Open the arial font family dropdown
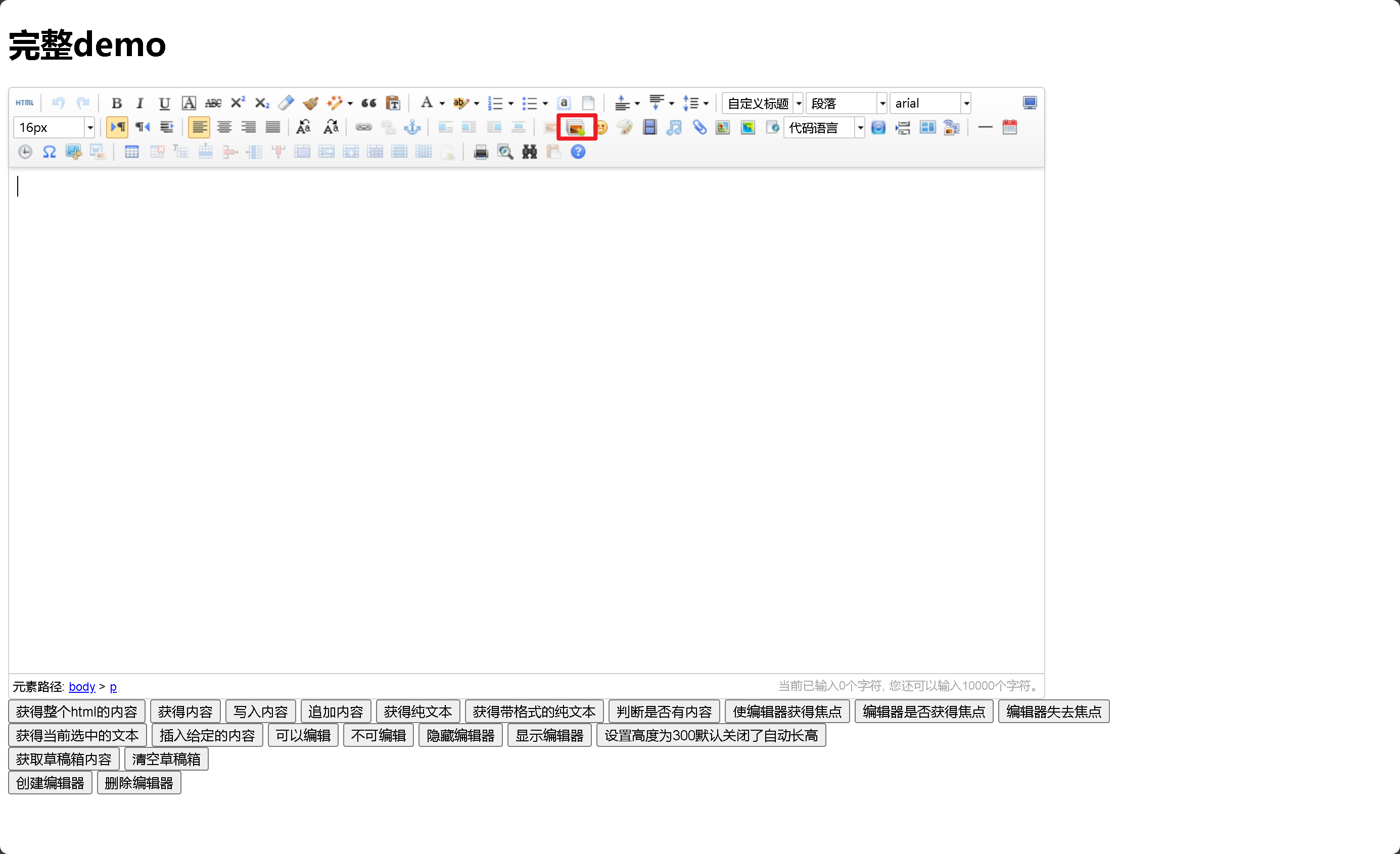Viewport: 1400px width, 854px height. (x=966, y=104)
